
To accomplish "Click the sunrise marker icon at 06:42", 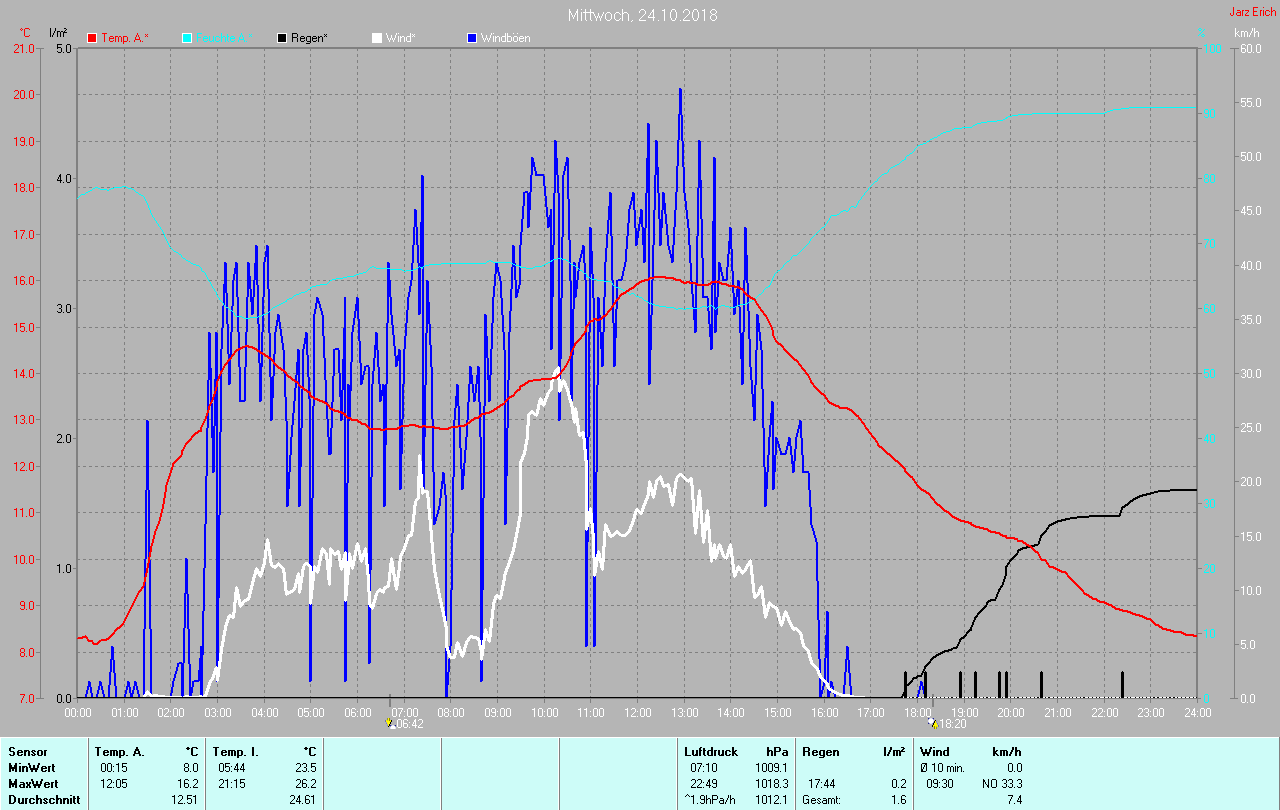I will 390,722.
